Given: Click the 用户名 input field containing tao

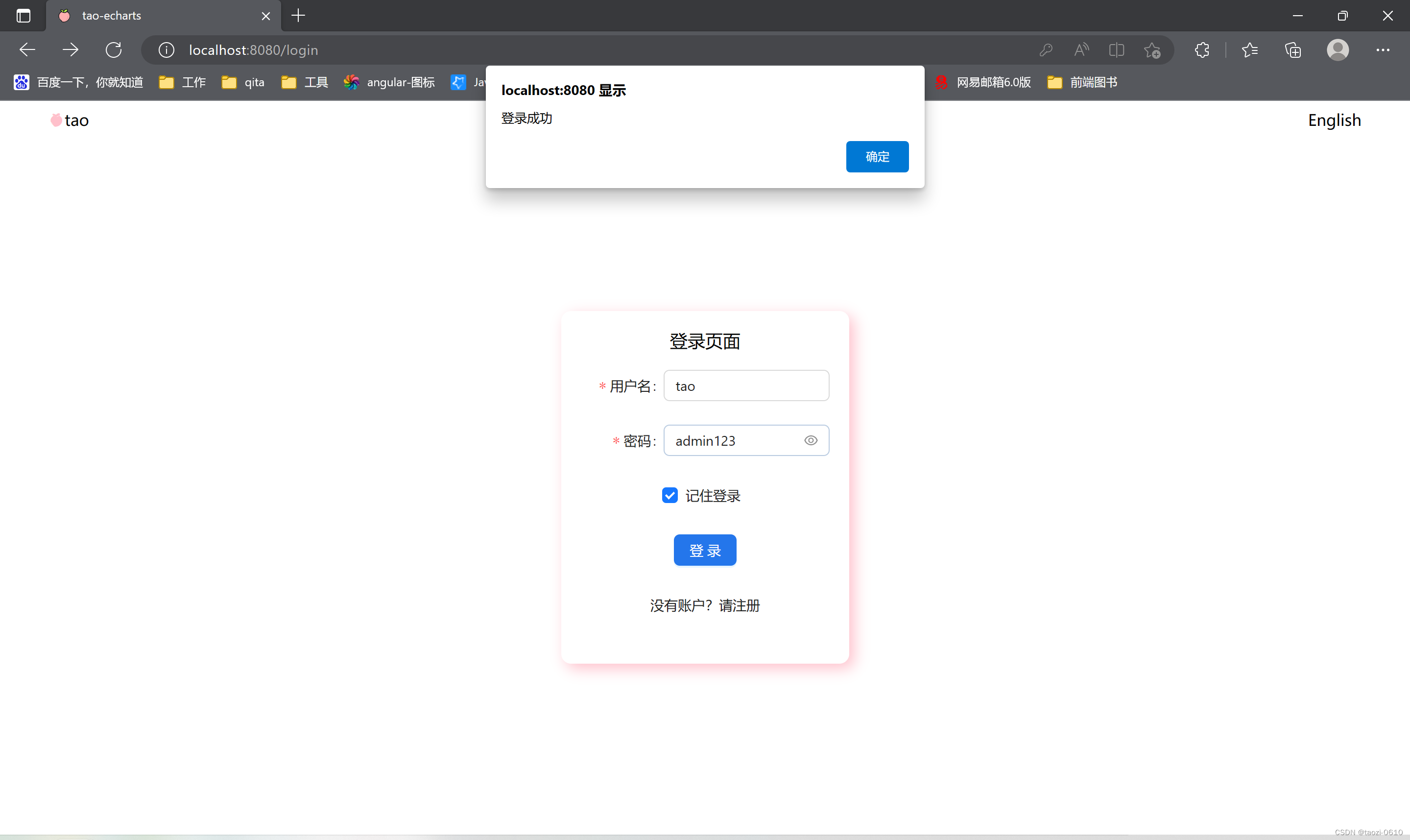Looking at the screenshot, I should [746, 385].
